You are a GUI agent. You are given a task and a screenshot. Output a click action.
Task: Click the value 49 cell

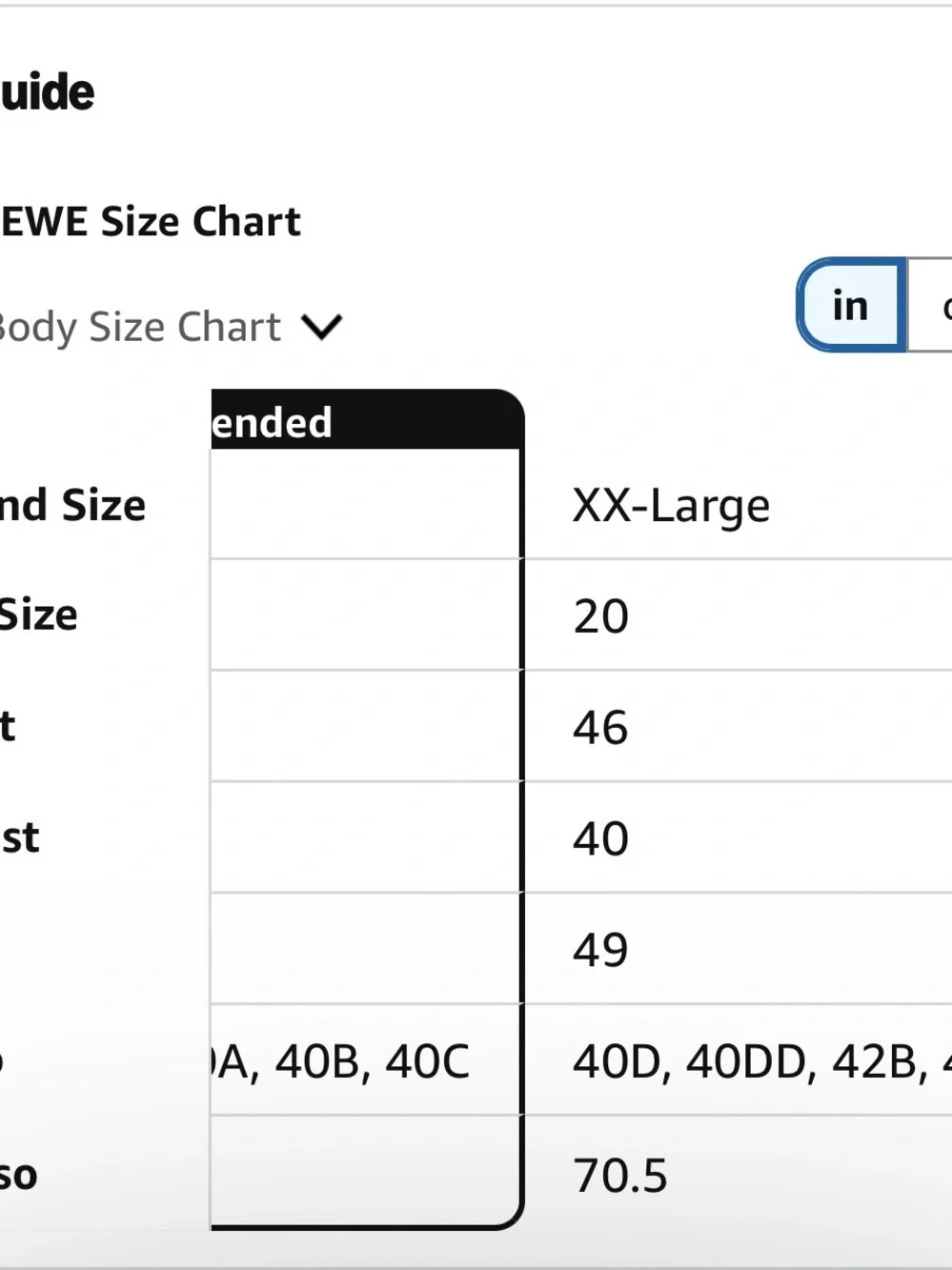[x=600, y=950]
